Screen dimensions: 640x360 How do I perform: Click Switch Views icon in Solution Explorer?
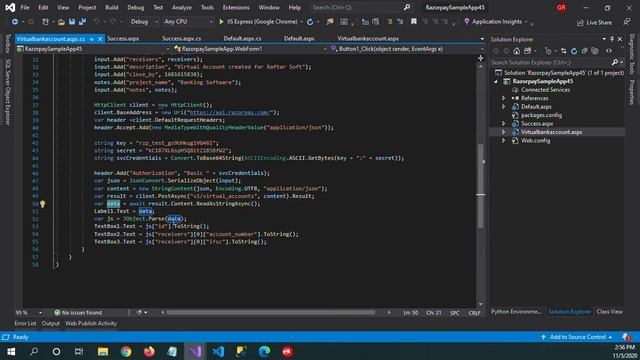528,51
